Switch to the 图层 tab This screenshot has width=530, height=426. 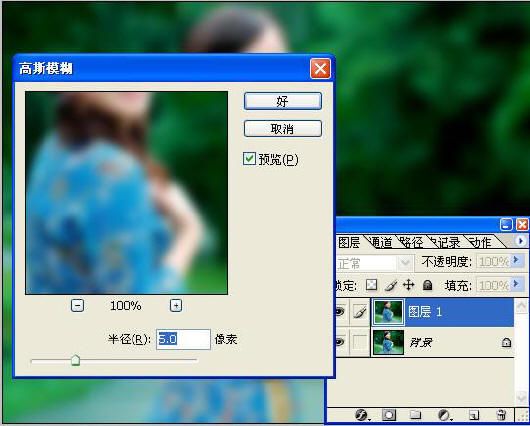pyautogui.click(x=349, y=242)
